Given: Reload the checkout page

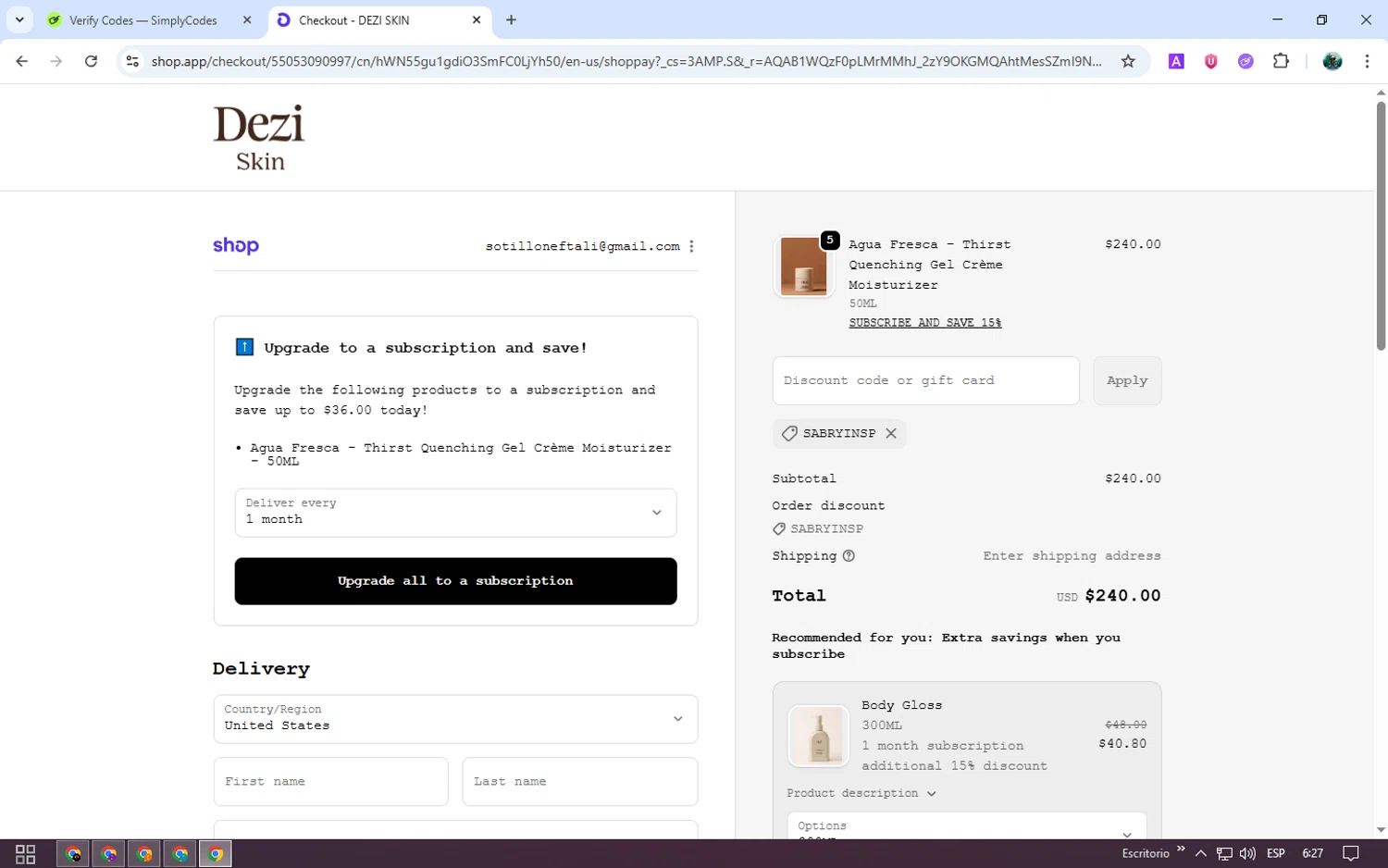Looking at the screenshot, I should (x=91, y=61).
